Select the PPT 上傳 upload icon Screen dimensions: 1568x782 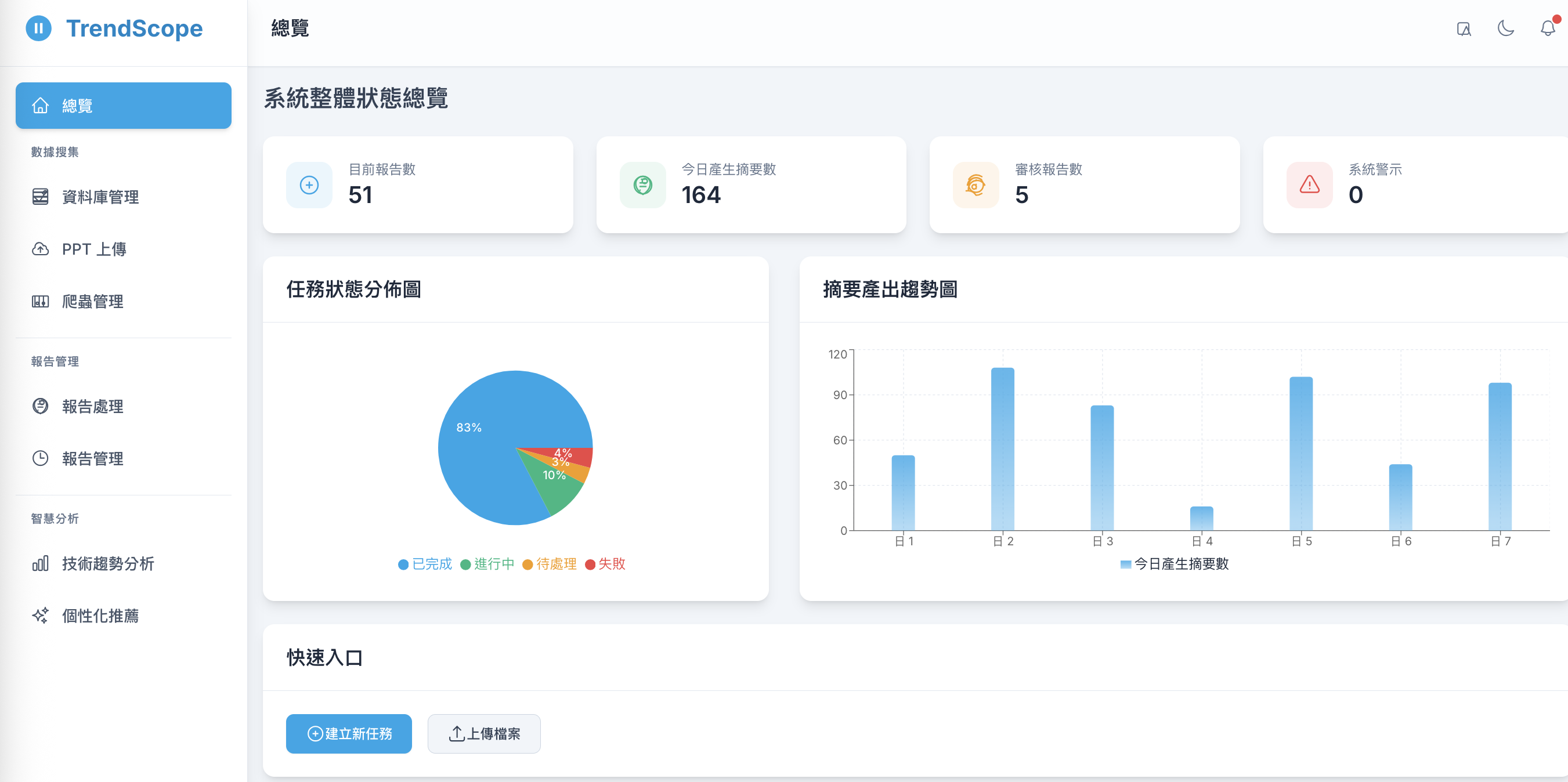40,249
